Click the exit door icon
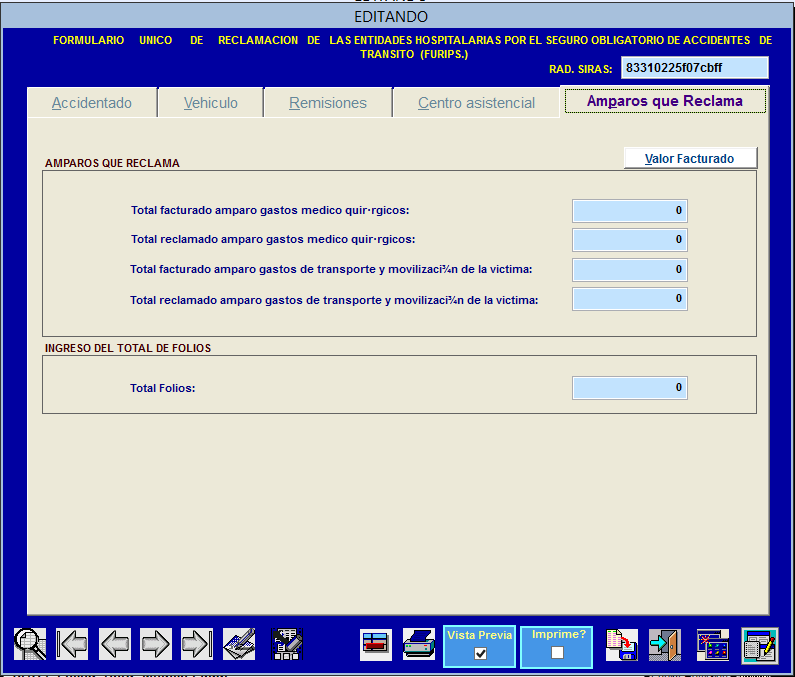 pos(665,645)
